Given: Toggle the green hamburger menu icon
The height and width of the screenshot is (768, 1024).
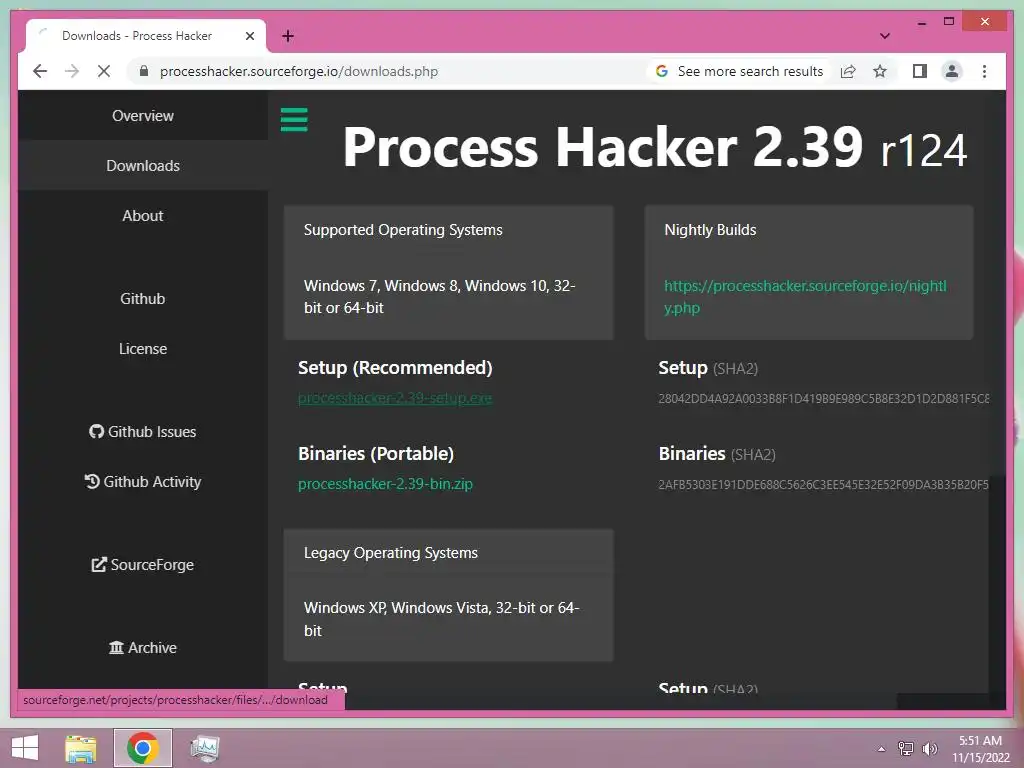Looking at the screenshot, I should point(294,120).
